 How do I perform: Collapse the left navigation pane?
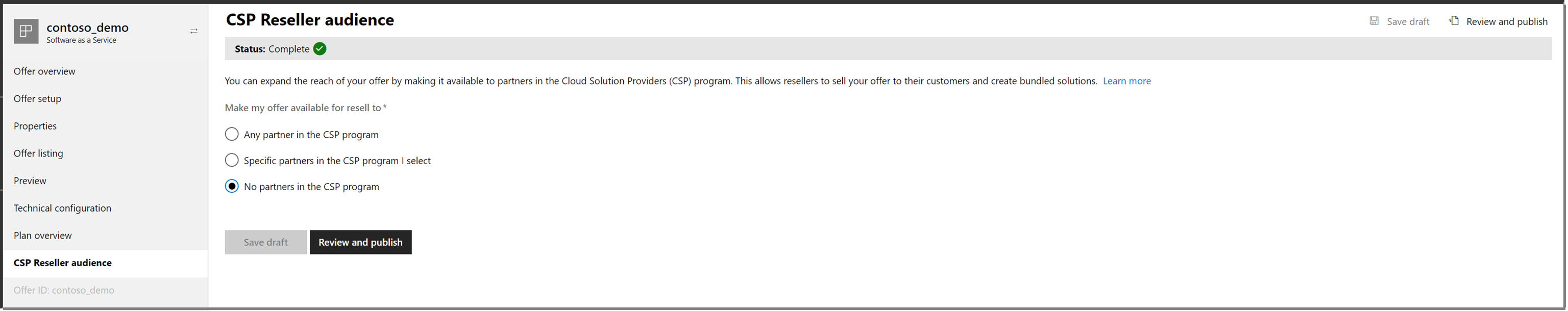194,31
